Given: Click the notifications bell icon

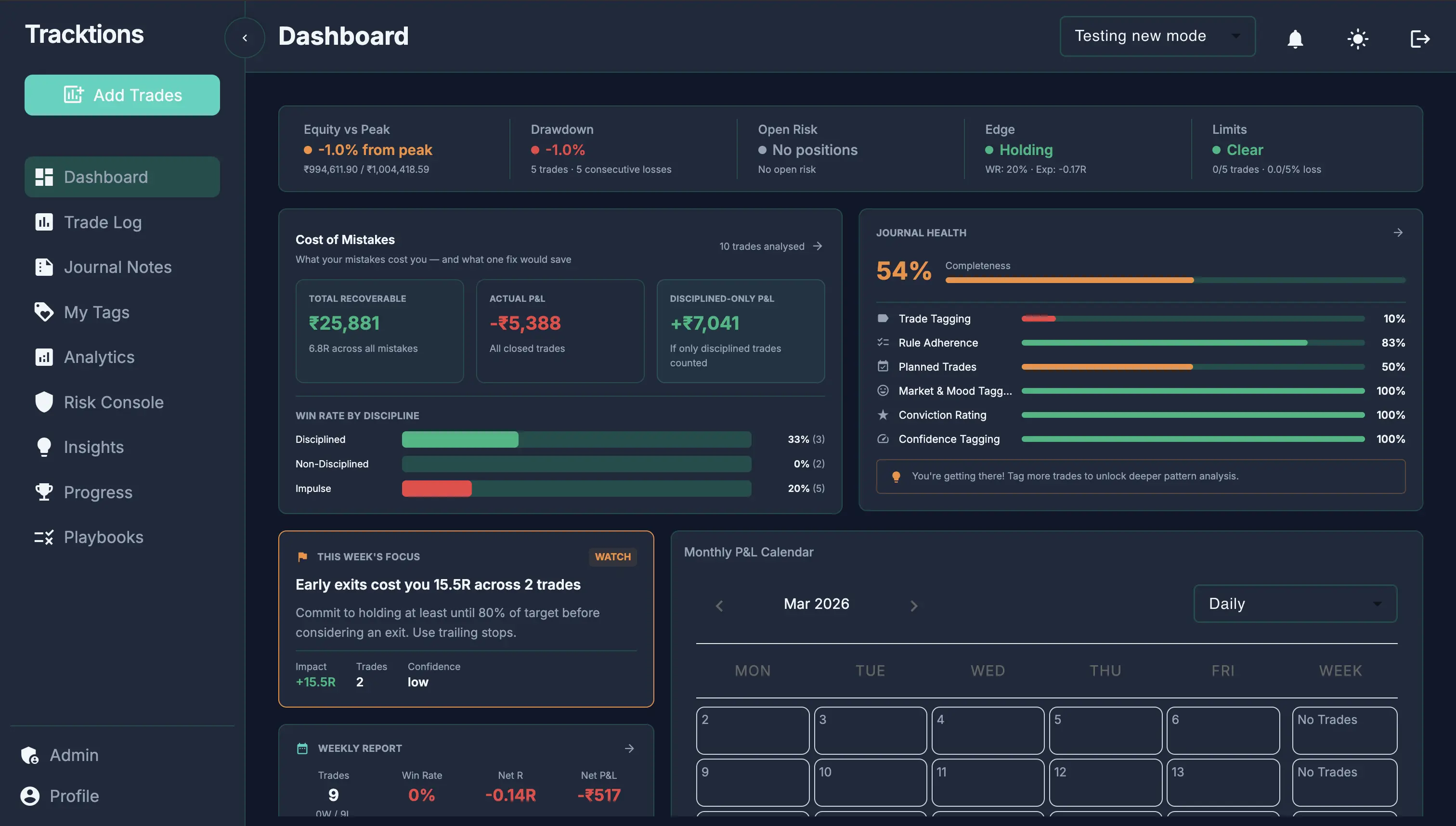Looking at the screenshot, I should (1295, 39).
